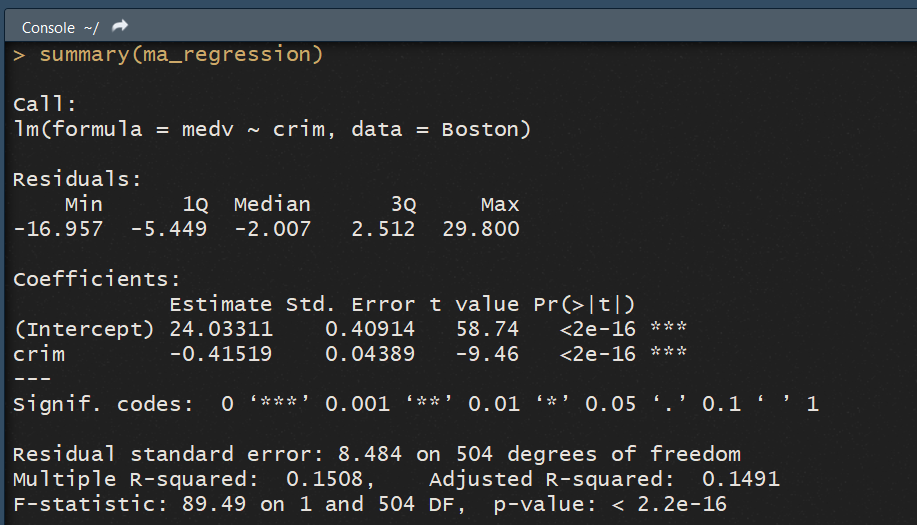Click the residual Max value 29.800

coord(480,229)
